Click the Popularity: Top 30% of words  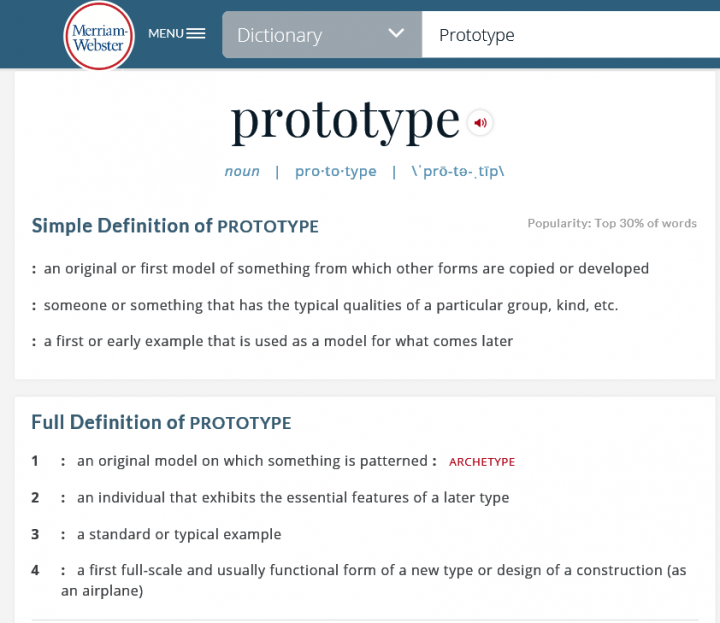[612, 224]
